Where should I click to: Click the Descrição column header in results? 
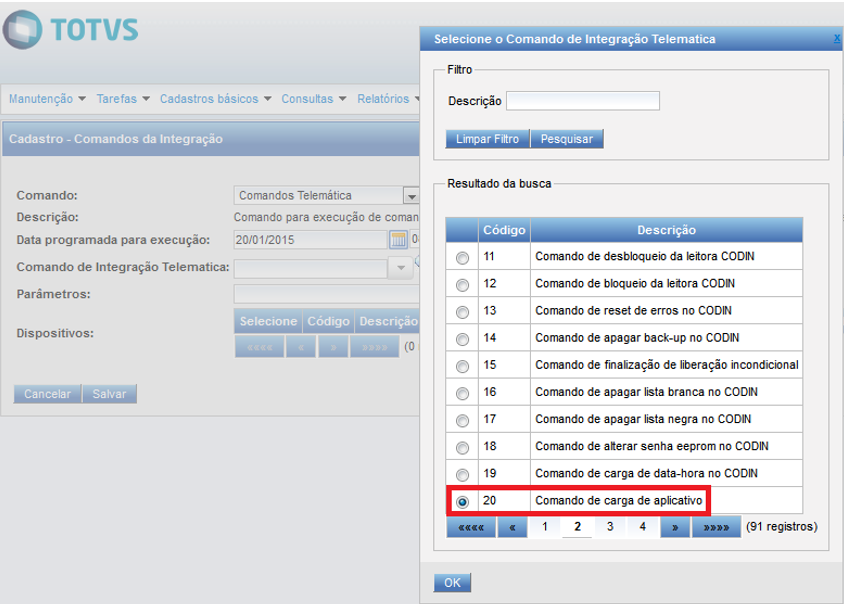tap(666, 230)
